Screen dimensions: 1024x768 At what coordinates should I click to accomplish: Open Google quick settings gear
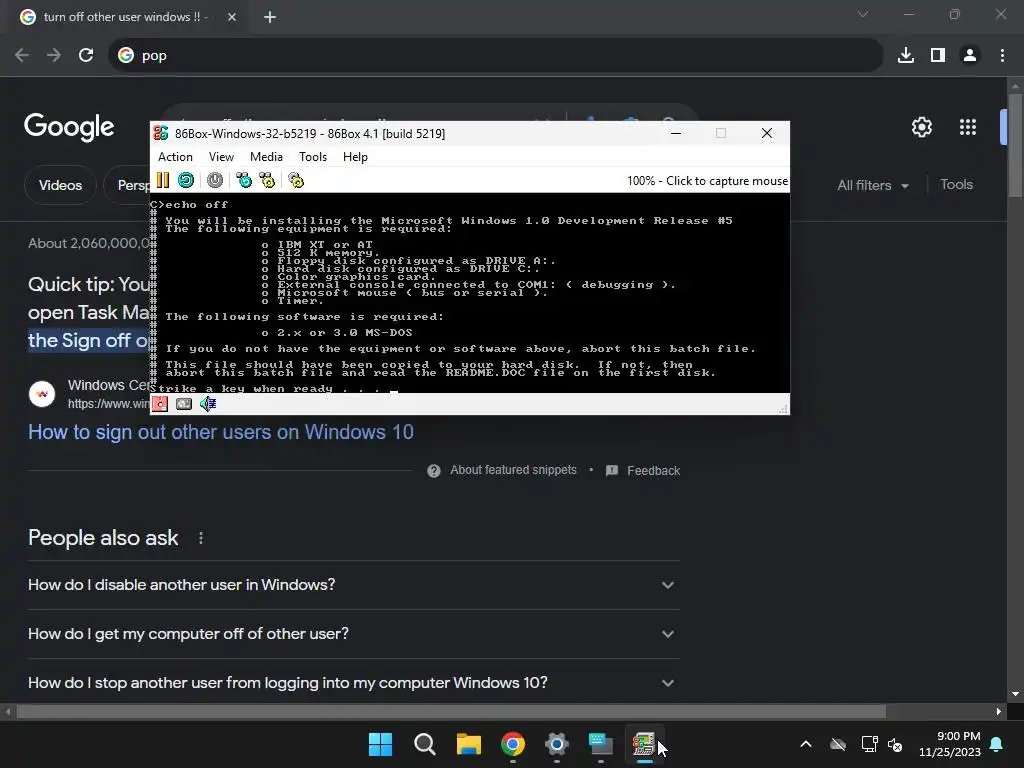click(921, 127)
